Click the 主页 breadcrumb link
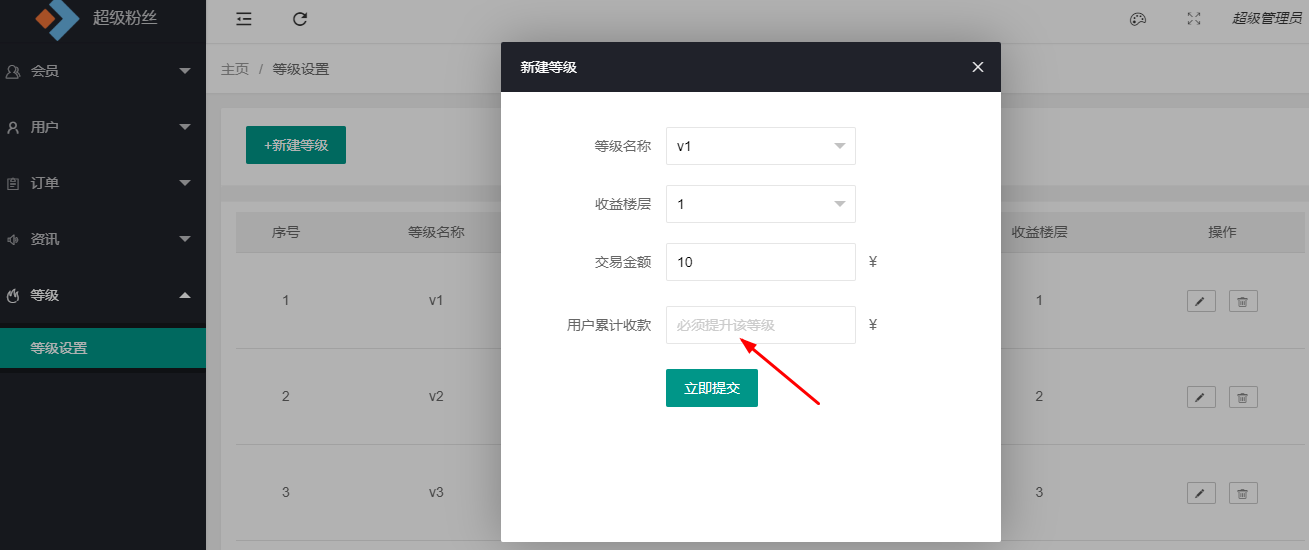1309x550 pixels. pyautogui.click(x=235, y=69)
